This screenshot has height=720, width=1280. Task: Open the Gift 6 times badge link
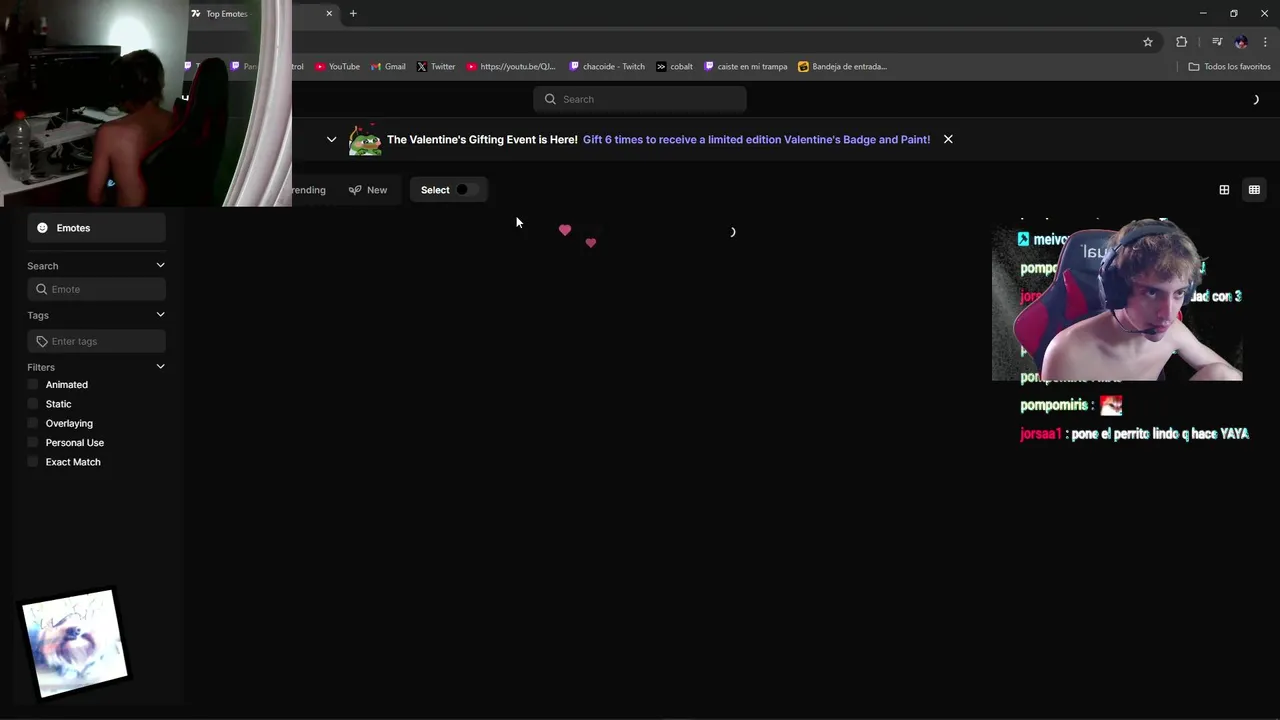point(756,140)
